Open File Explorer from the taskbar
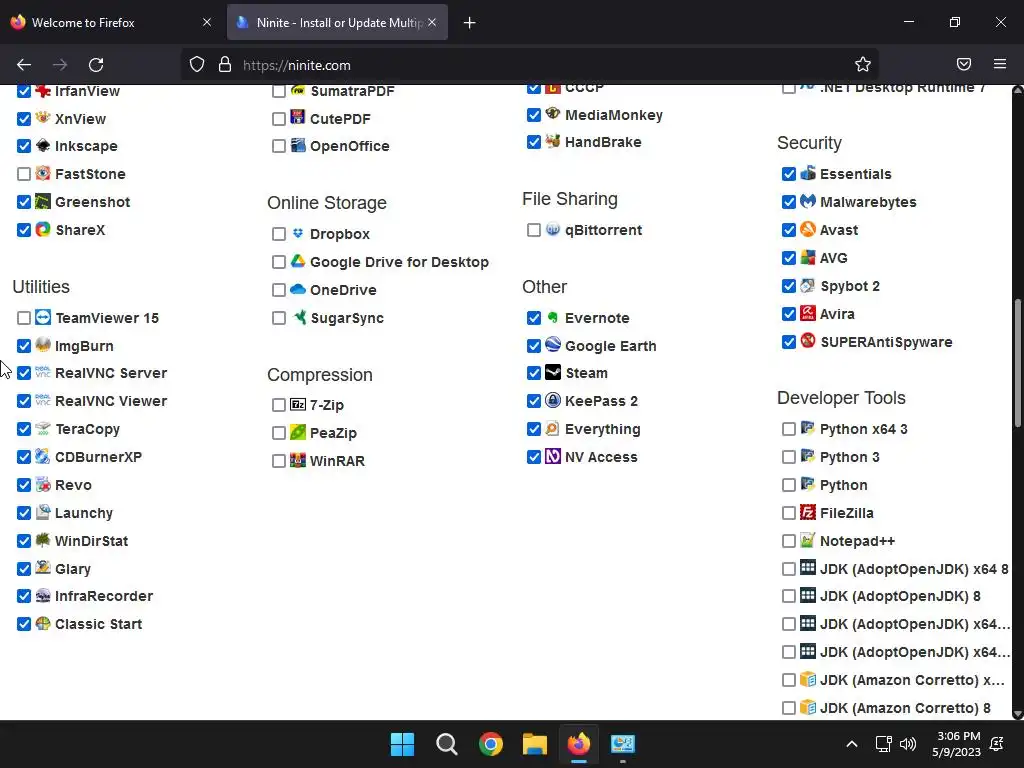Screen dimensions: 1024x768 534,744
